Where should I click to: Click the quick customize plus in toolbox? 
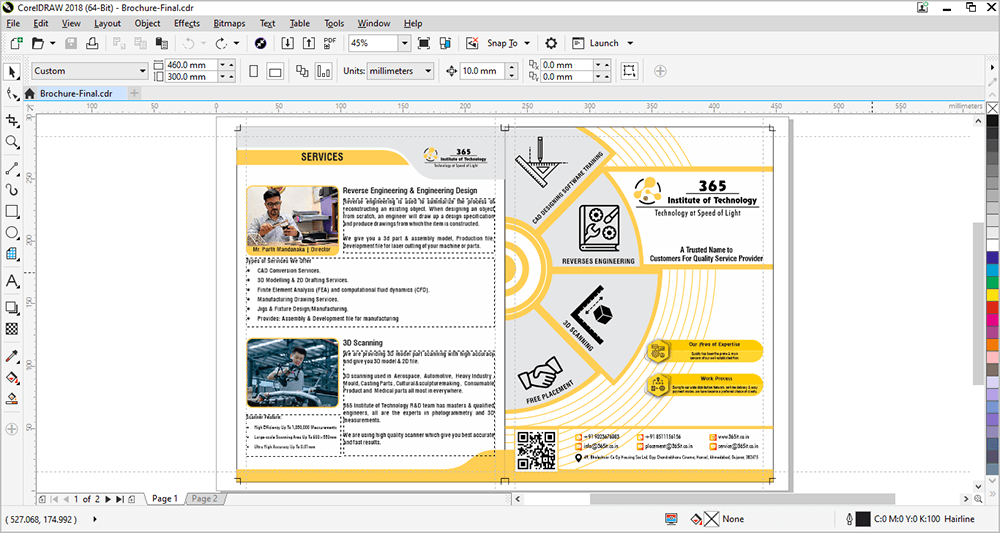click(x=11, y=429)
